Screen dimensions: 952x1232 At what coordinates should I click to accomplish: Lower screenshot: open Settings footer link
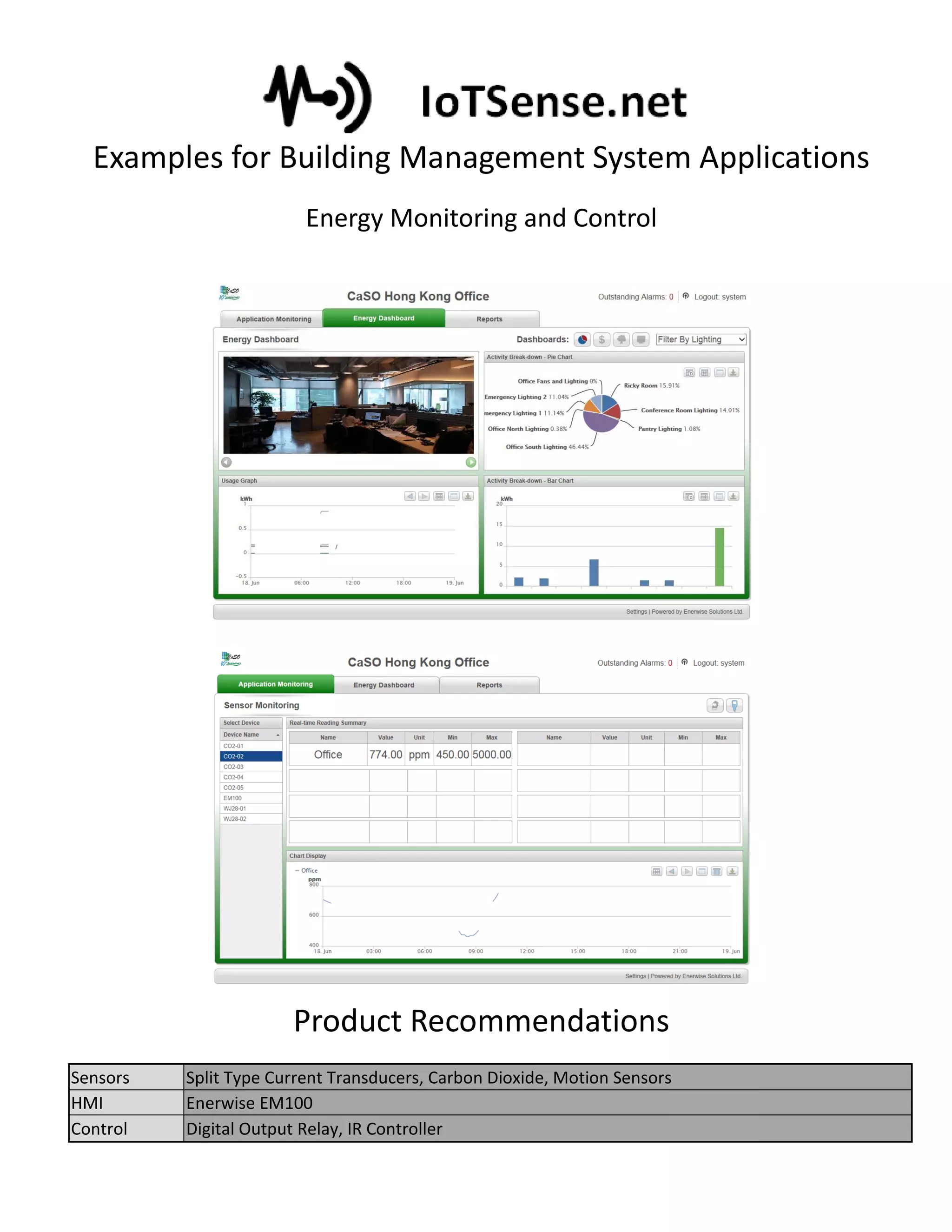click(x=635, y=976)
